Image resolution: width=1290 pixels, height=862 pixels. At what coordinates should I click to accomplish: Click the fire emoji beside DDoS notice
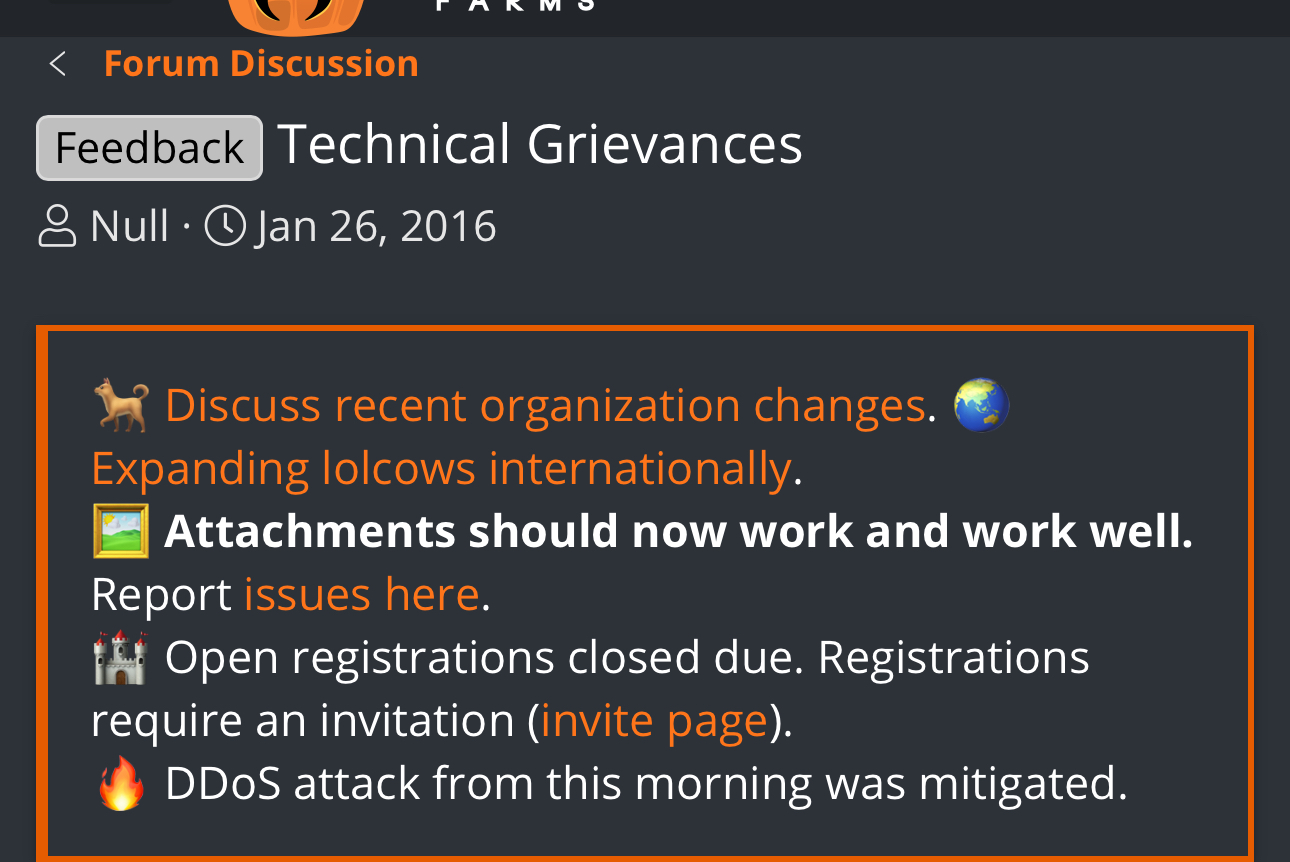[x=122, y=783]
